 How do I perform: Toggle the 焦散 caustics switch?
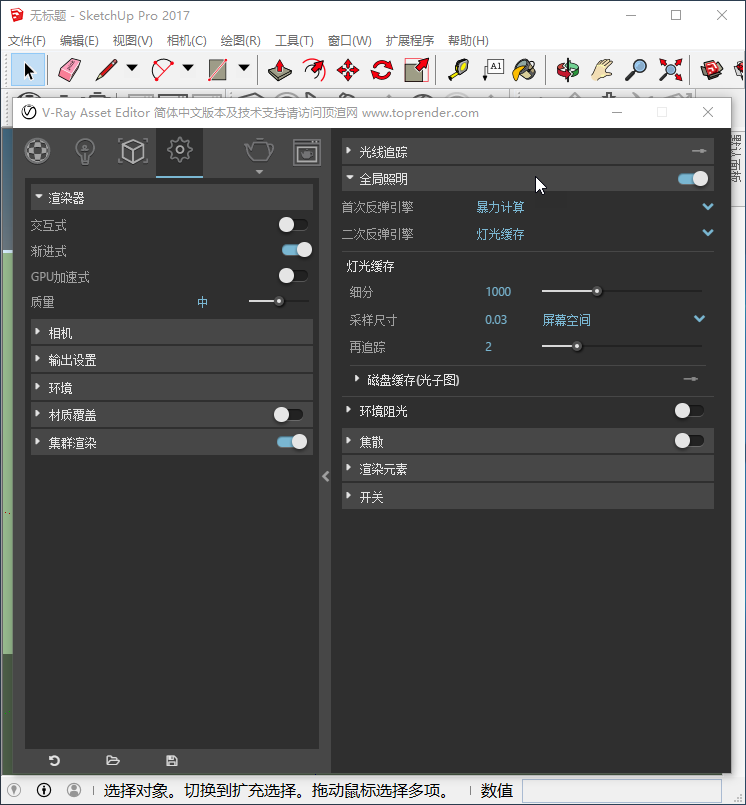tap(689, 440)
